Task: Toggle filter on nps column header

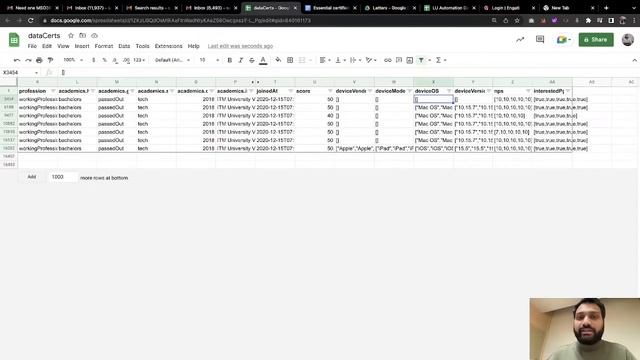Action: click(528, 91)
